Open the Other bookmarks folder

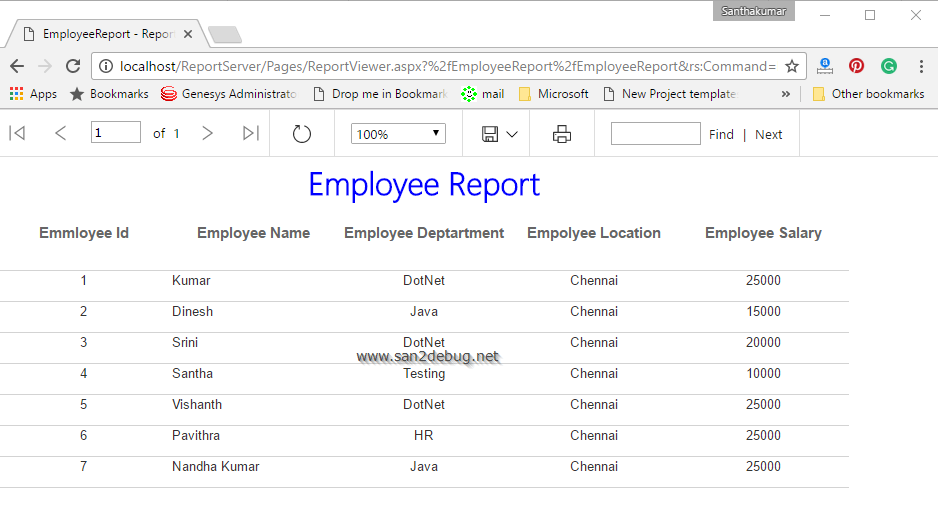point(868,94)
